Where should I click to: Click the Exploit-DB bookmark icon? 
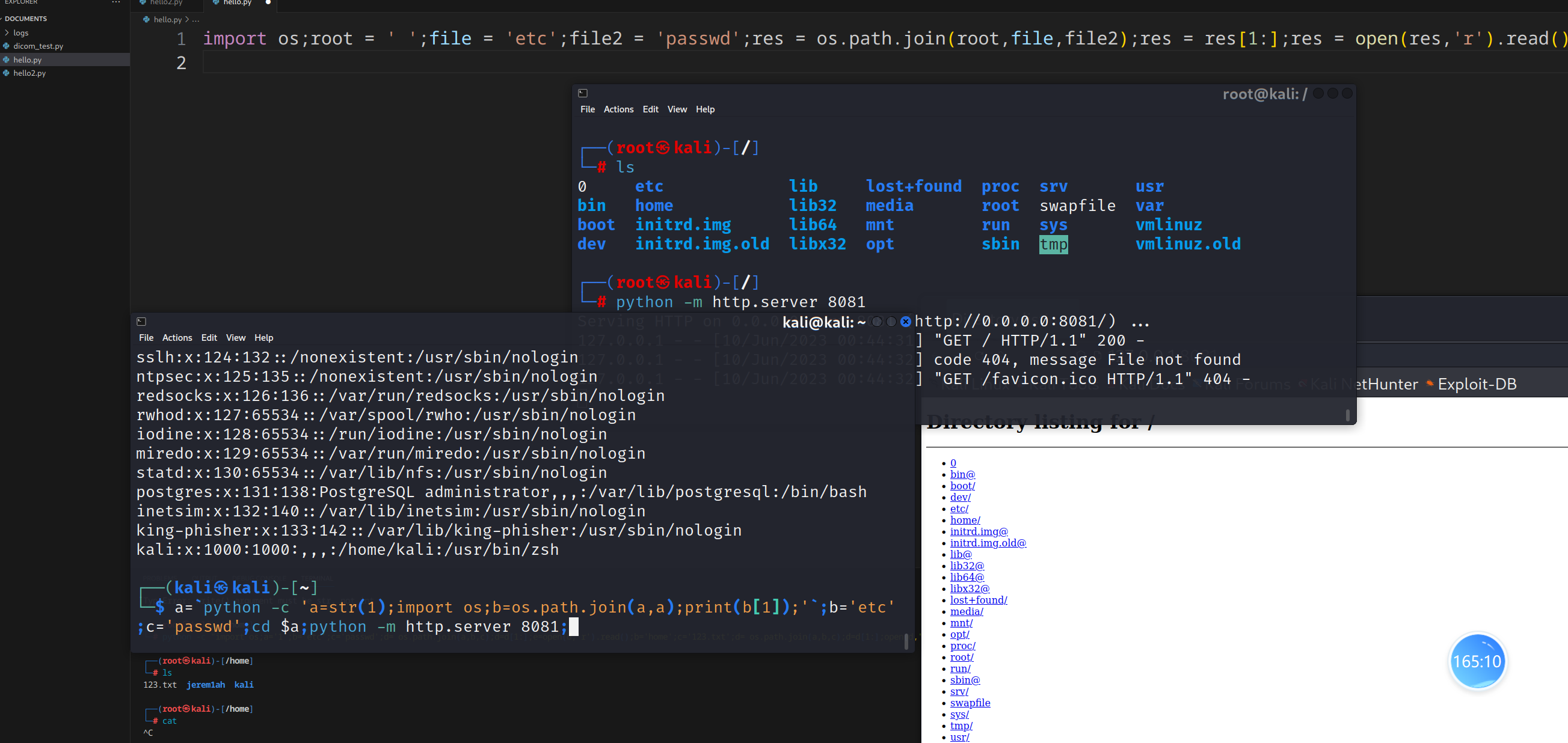tap(1430, 384)
